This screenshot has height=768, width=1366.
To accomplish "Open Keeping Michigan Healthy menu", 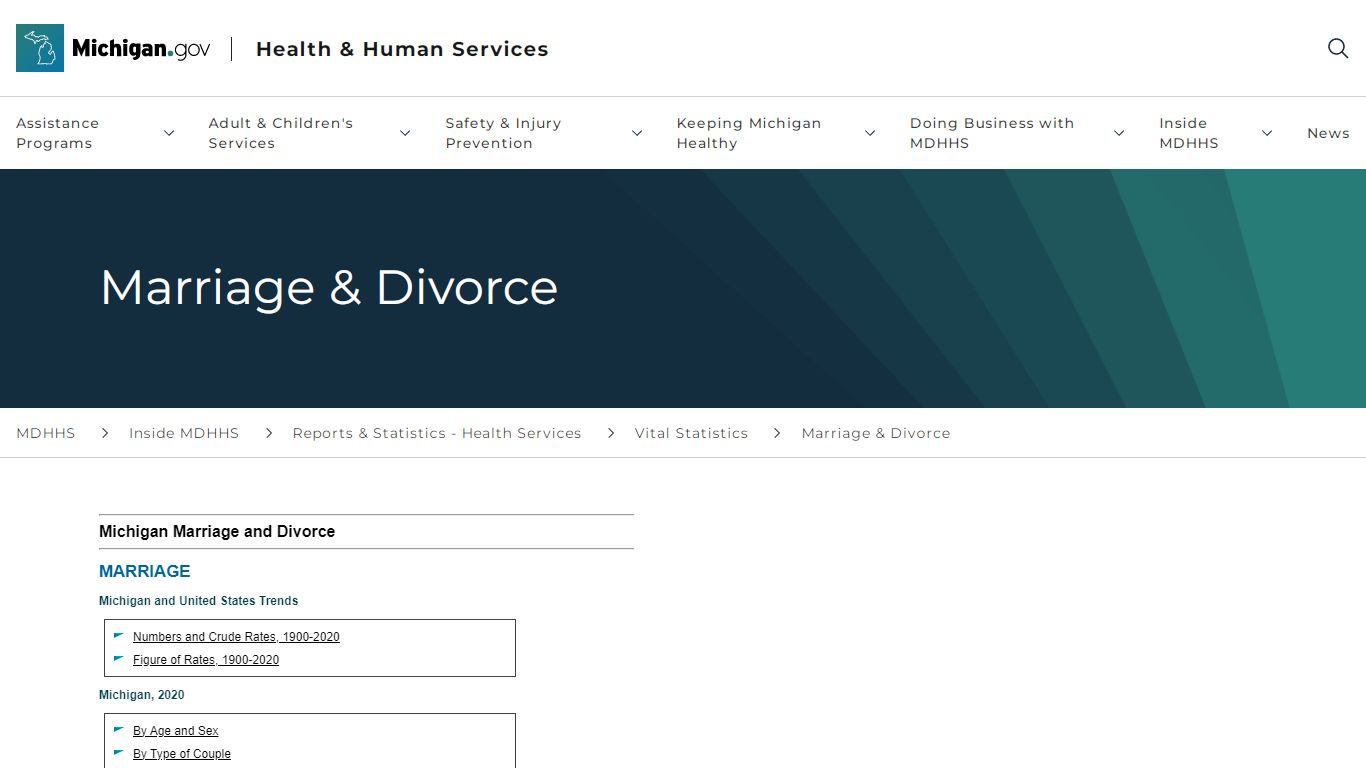I will pyautogui.click(x=749, y=133).
